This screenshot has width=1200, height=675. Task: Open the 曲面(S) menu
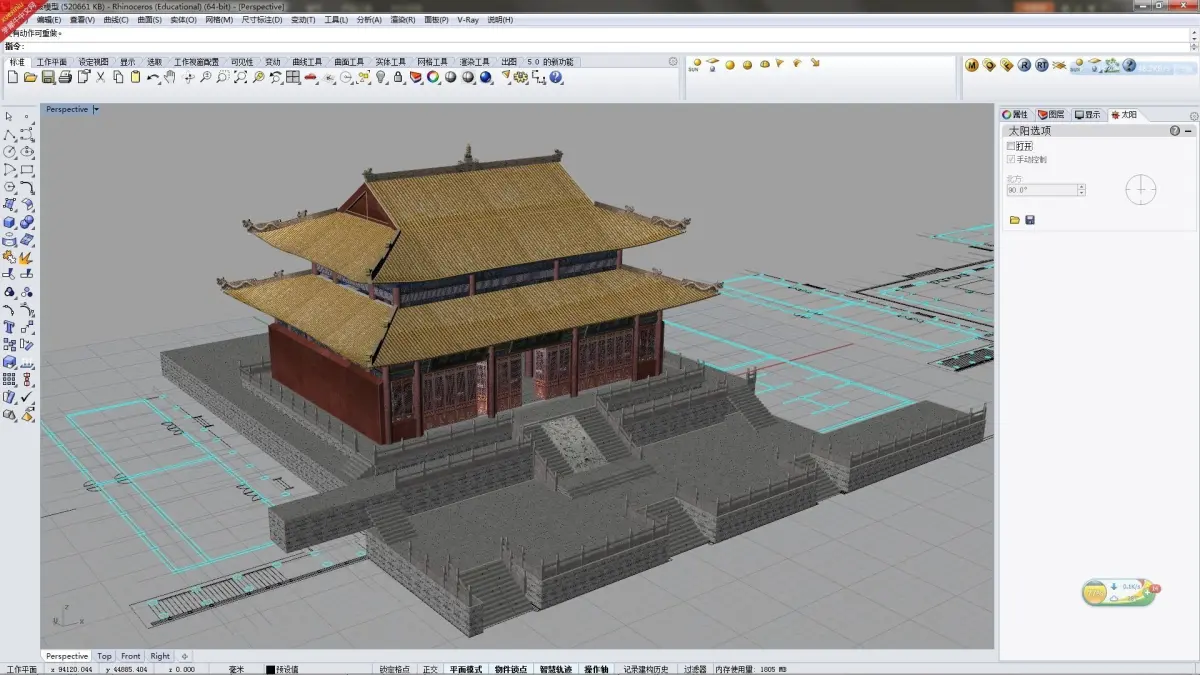149,20
